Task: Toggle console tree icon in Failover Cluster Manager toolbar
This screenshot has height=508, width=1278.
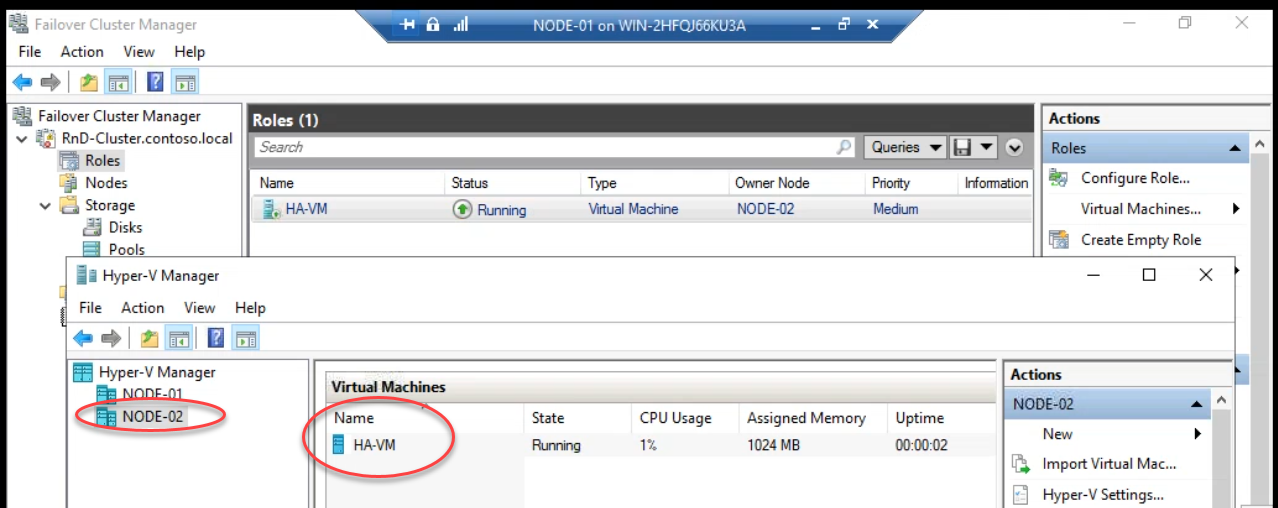Action: coord(117,82)
